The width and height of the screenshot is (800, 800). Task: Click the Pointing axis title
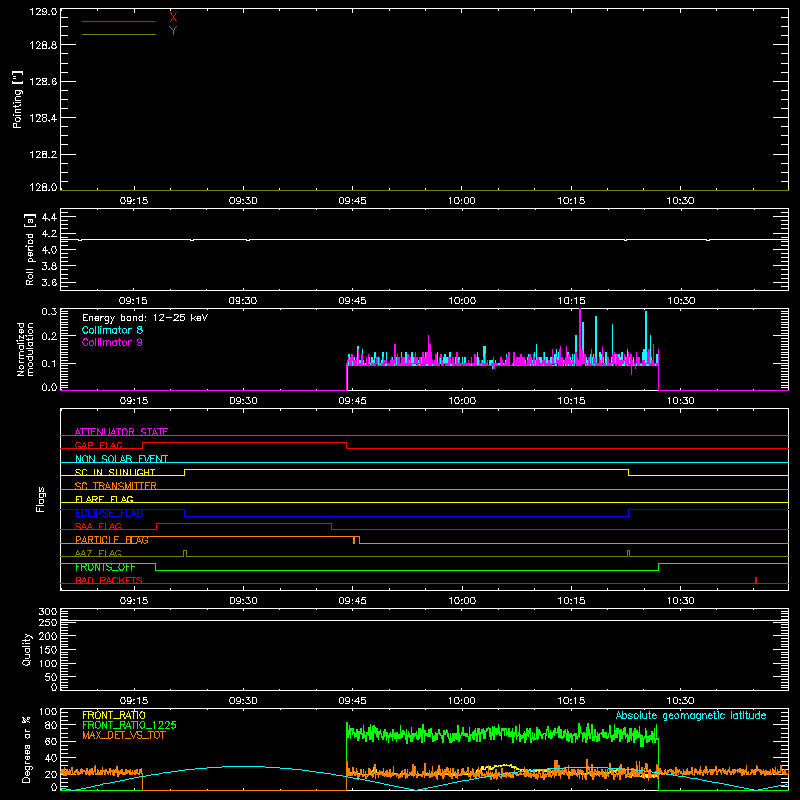17,99
